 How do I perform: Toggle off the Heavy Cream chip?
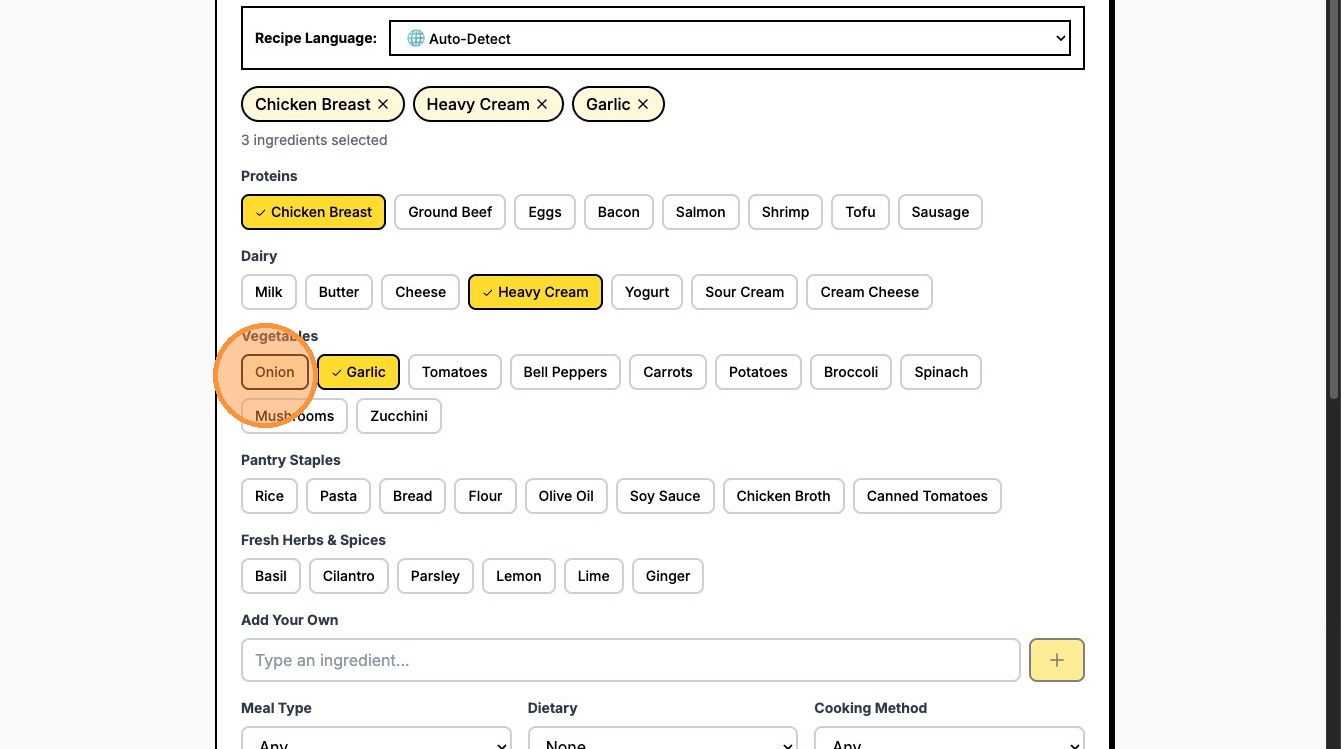535,292
